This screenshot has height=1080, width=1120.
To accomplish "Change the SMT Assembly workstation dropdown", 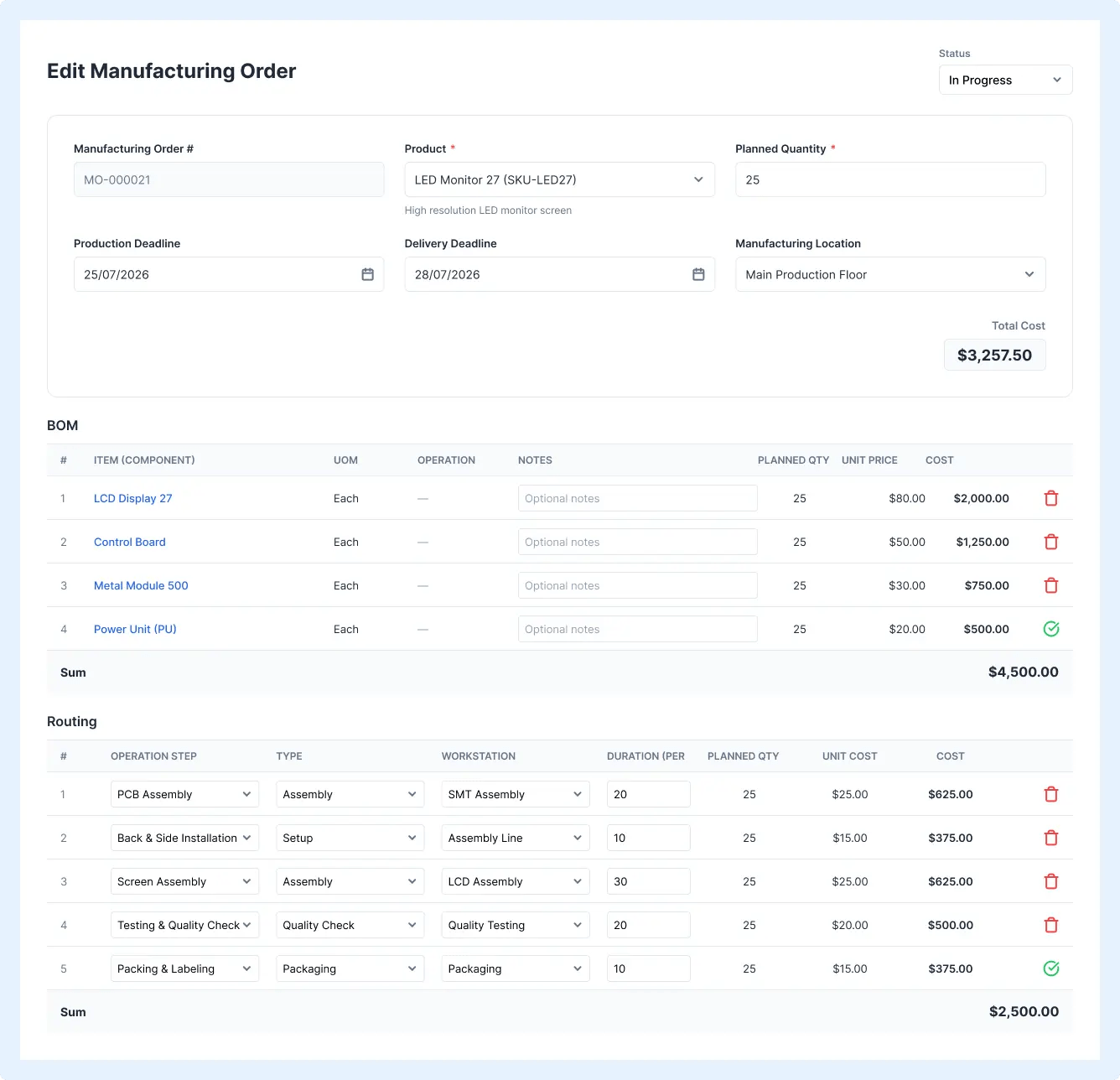I will click(516, 794).
